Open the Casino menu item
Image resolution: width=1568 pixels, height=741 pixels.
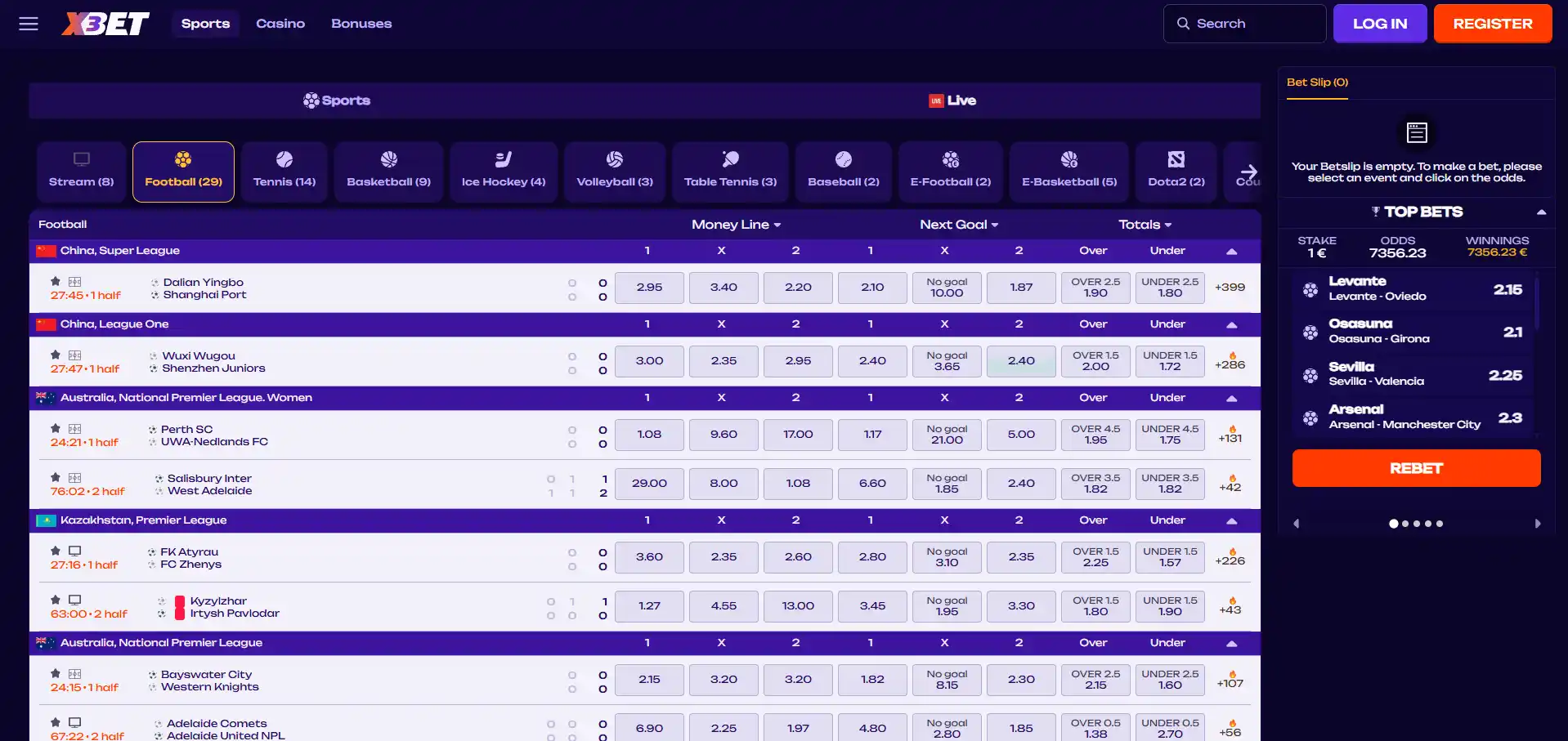280,24
